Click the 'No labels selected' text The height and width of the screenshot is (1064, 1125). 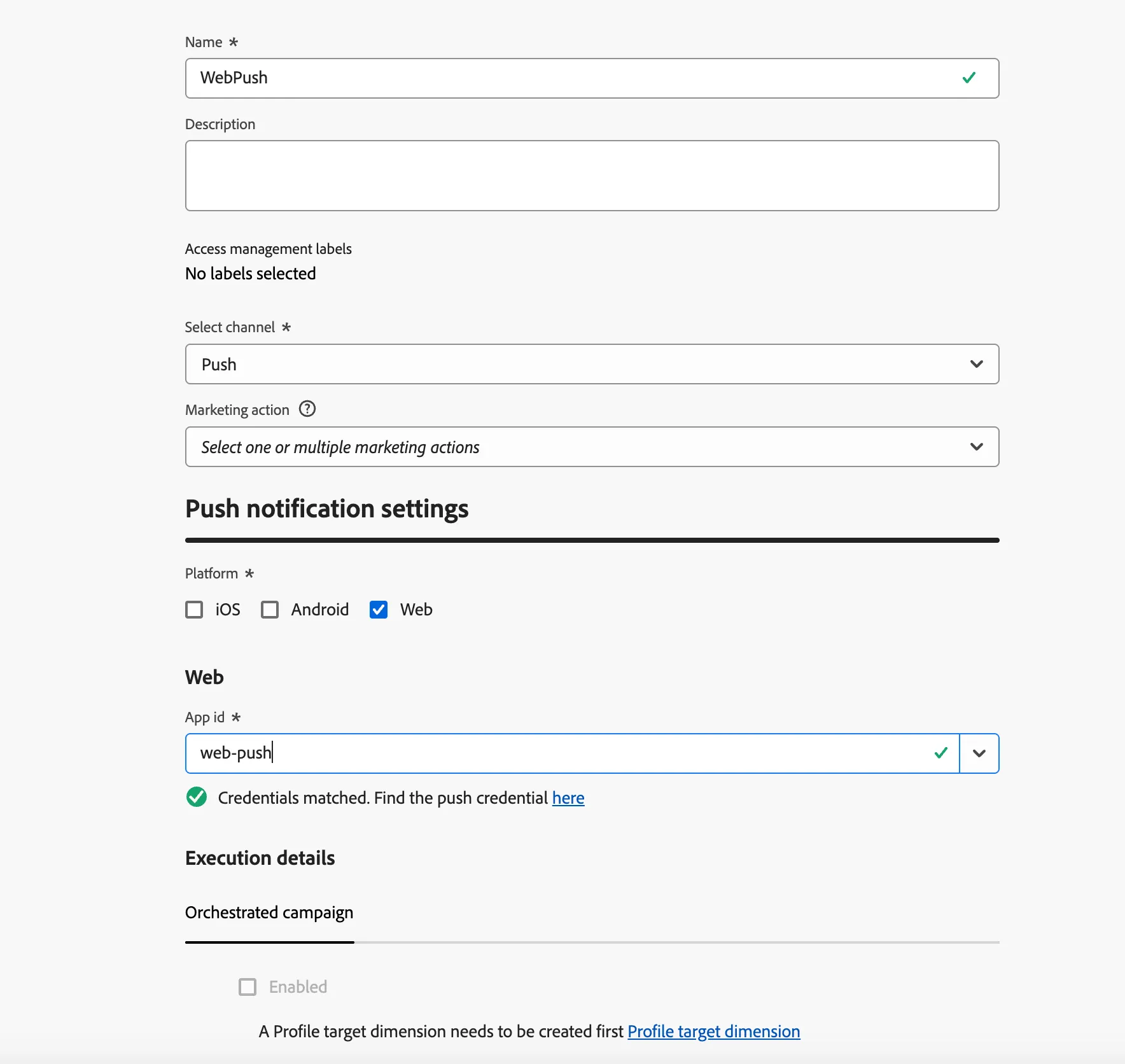pos(251,274)
